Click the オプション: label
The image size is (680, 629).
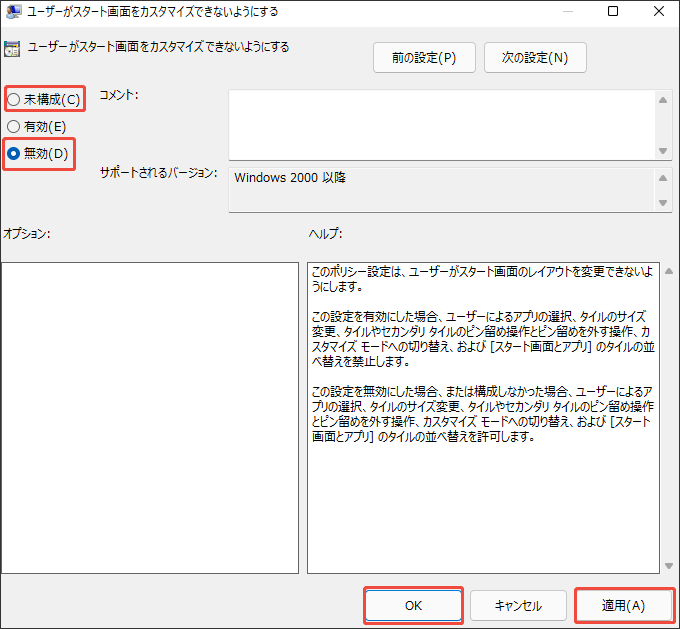[27, 234]
